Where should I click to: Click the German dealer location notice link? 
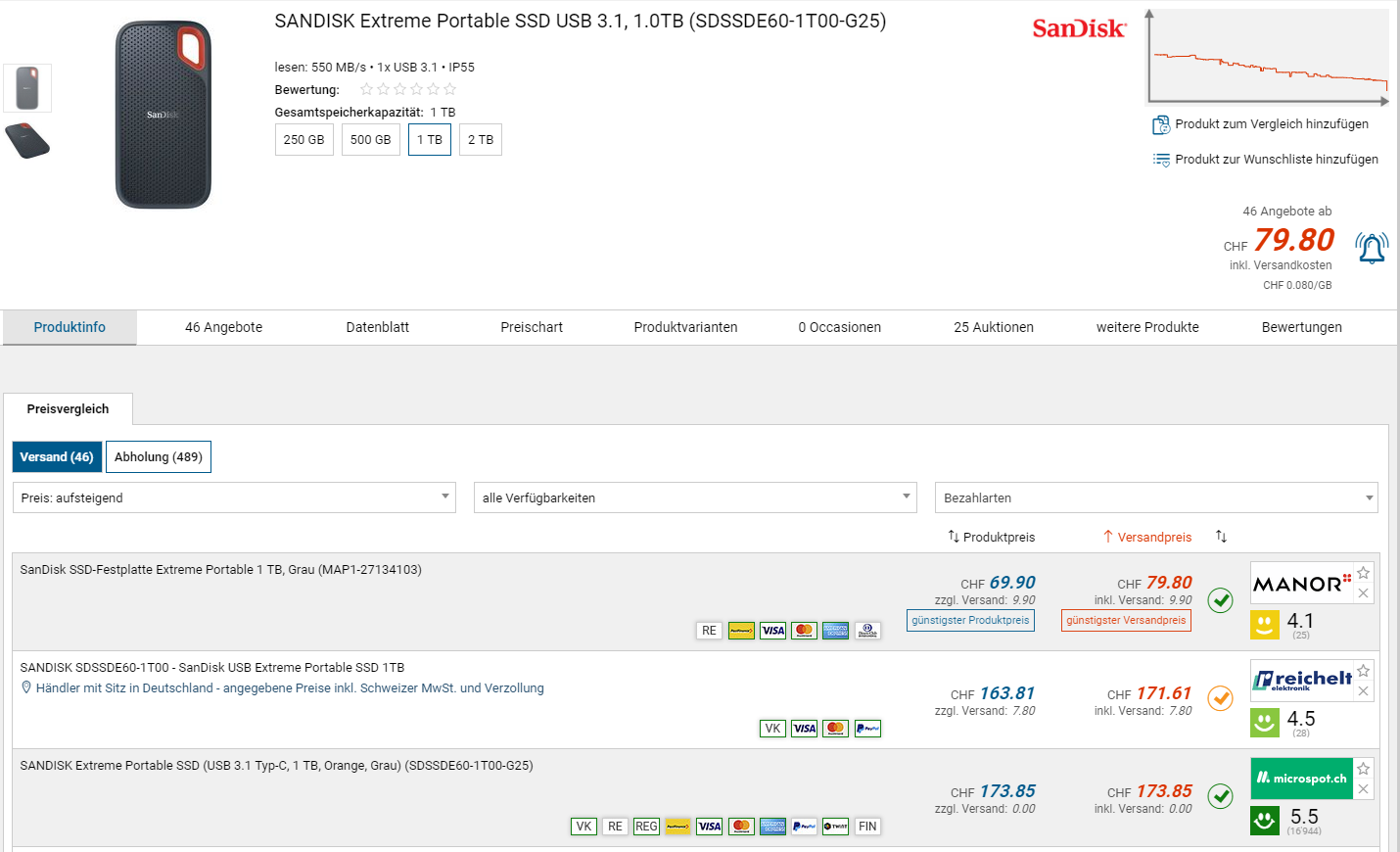tap(290, 688)
